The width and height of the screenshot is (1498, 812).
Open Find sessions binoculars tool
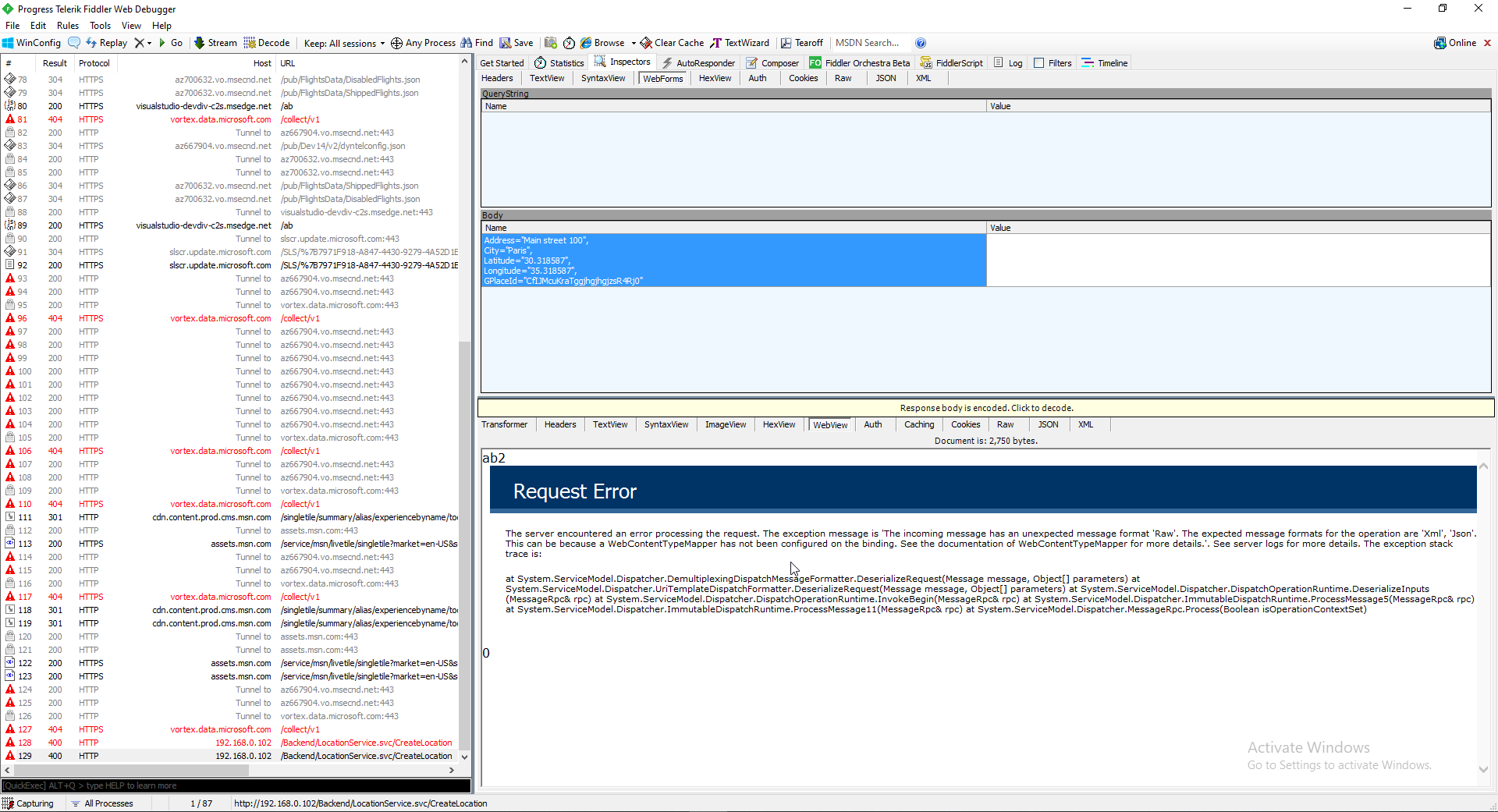(477, 43)
